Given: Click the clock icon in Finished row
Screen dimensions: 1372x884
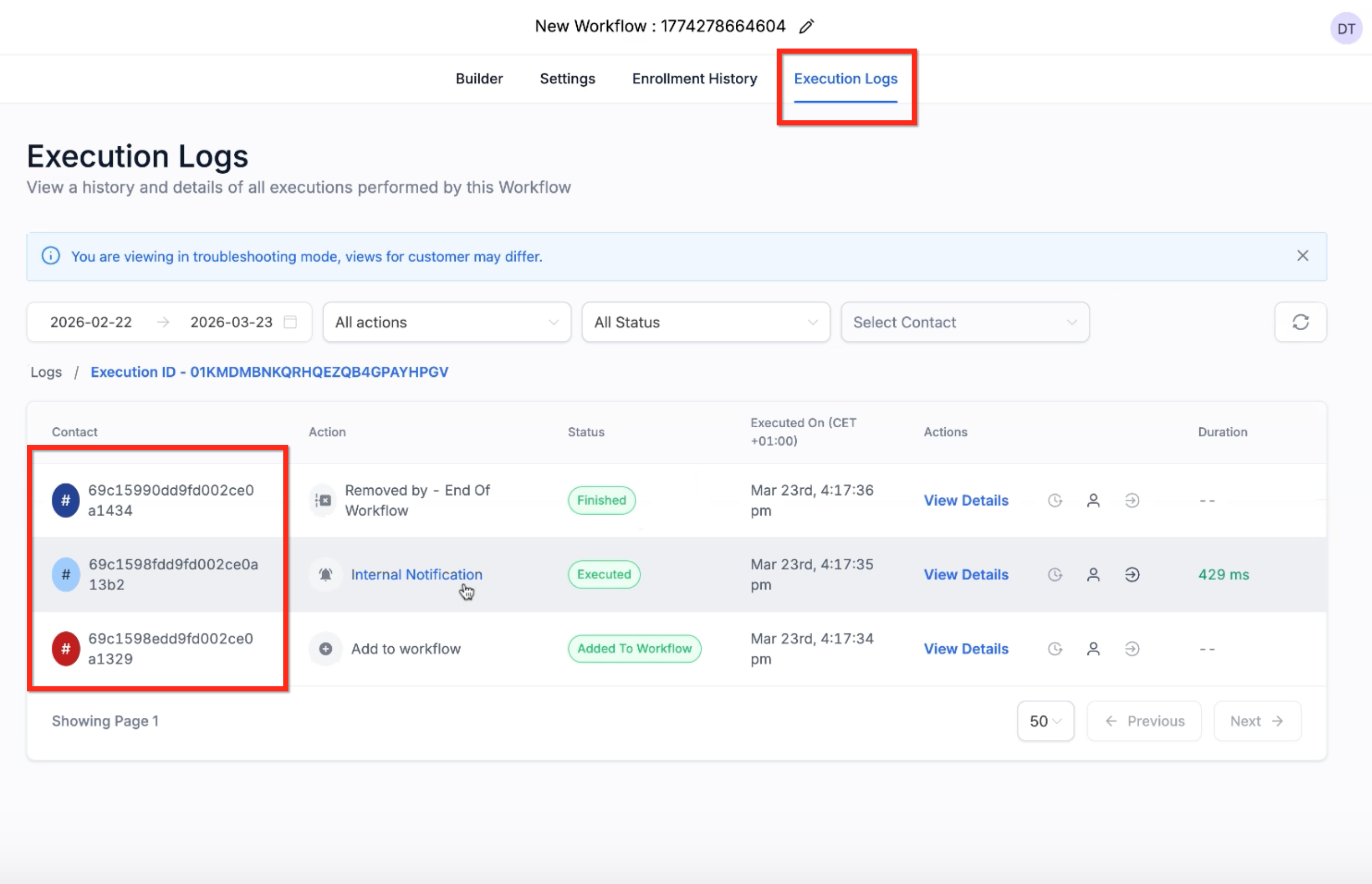Looking at the screenshot, I should (x=1054, y=500).
